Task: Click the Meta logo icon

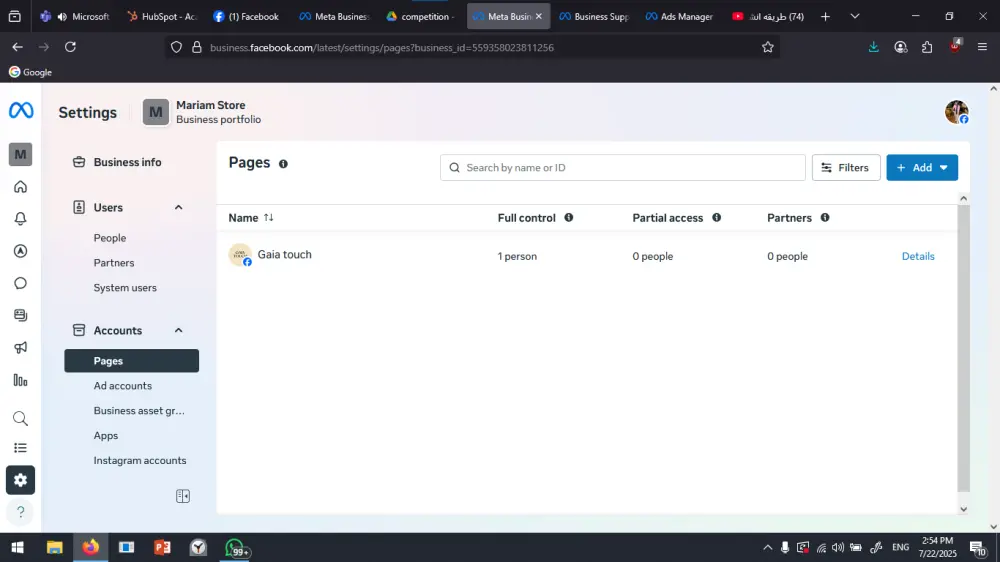Action: point(21,111)
